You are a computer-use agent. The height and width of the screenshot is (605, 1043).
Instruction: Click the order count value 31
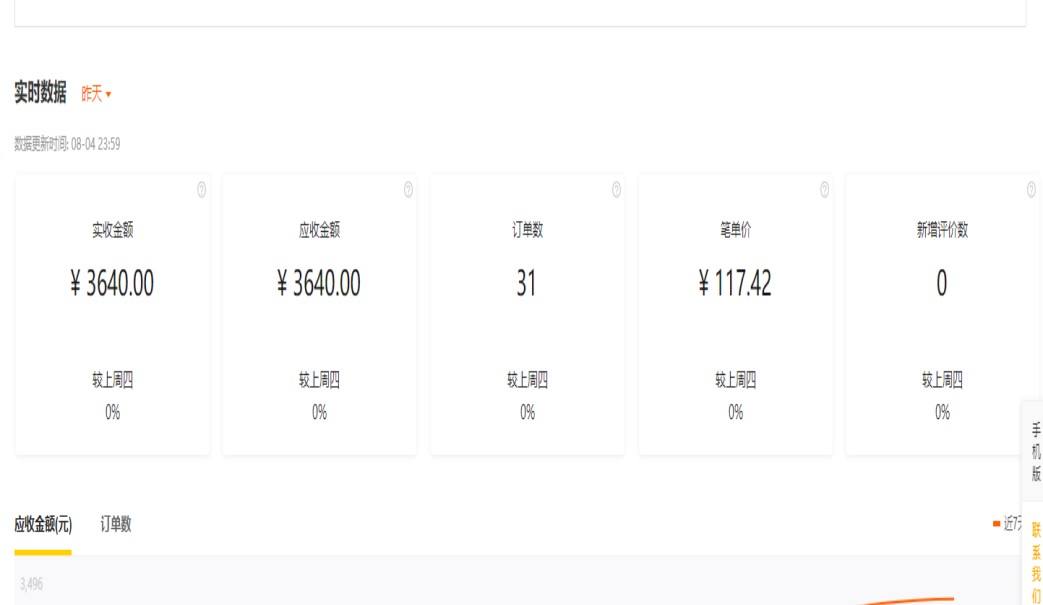[526, 284]
